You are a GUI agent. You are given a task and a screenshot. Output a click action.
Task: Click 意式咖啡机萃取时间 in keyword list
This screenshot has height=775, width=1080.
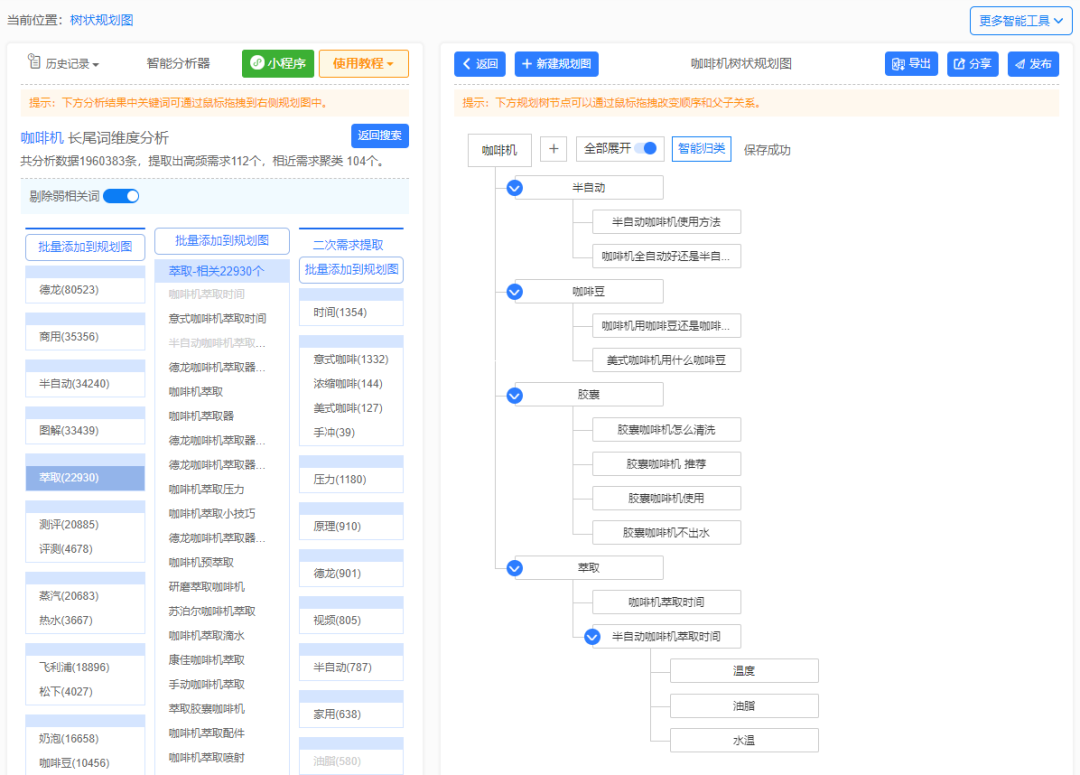point(217,318)
